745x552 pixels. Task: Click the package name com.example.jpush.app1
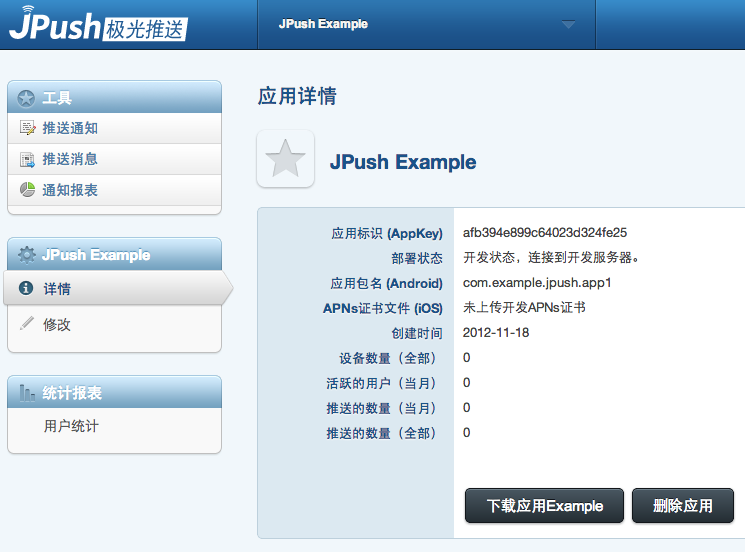pos(537,283)
